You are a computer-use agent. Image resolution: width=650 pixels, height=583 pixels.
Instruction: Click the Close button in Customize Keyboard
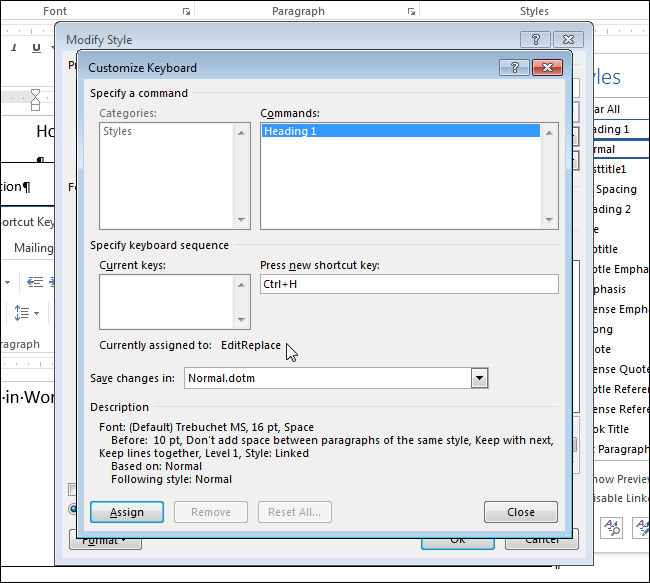tap(521, 512)
